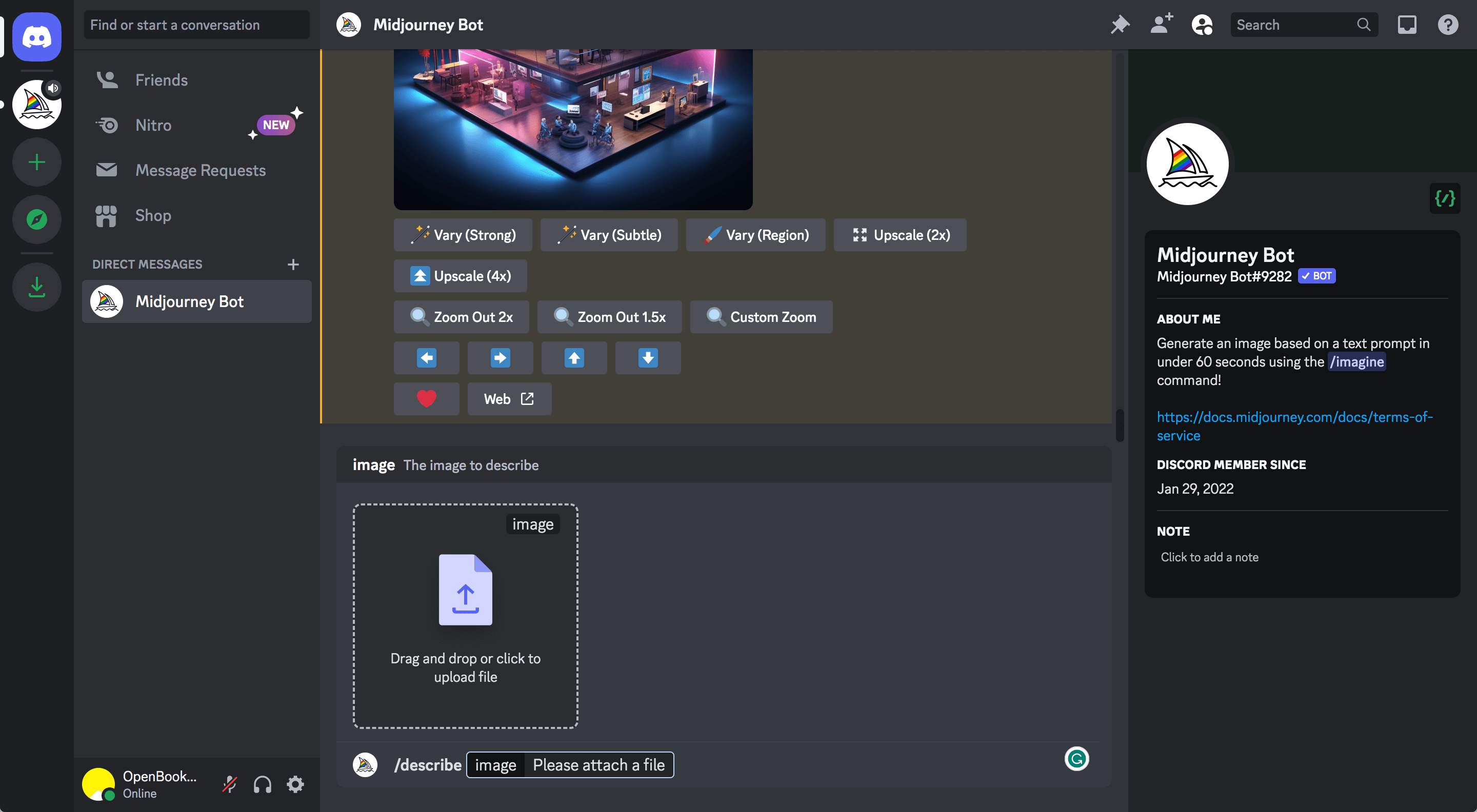Image resolution: width=1477 pixels, height=812 pixels.
Task: Click the /describe command label
Action: pyautogui.click(x=428, y=765)
